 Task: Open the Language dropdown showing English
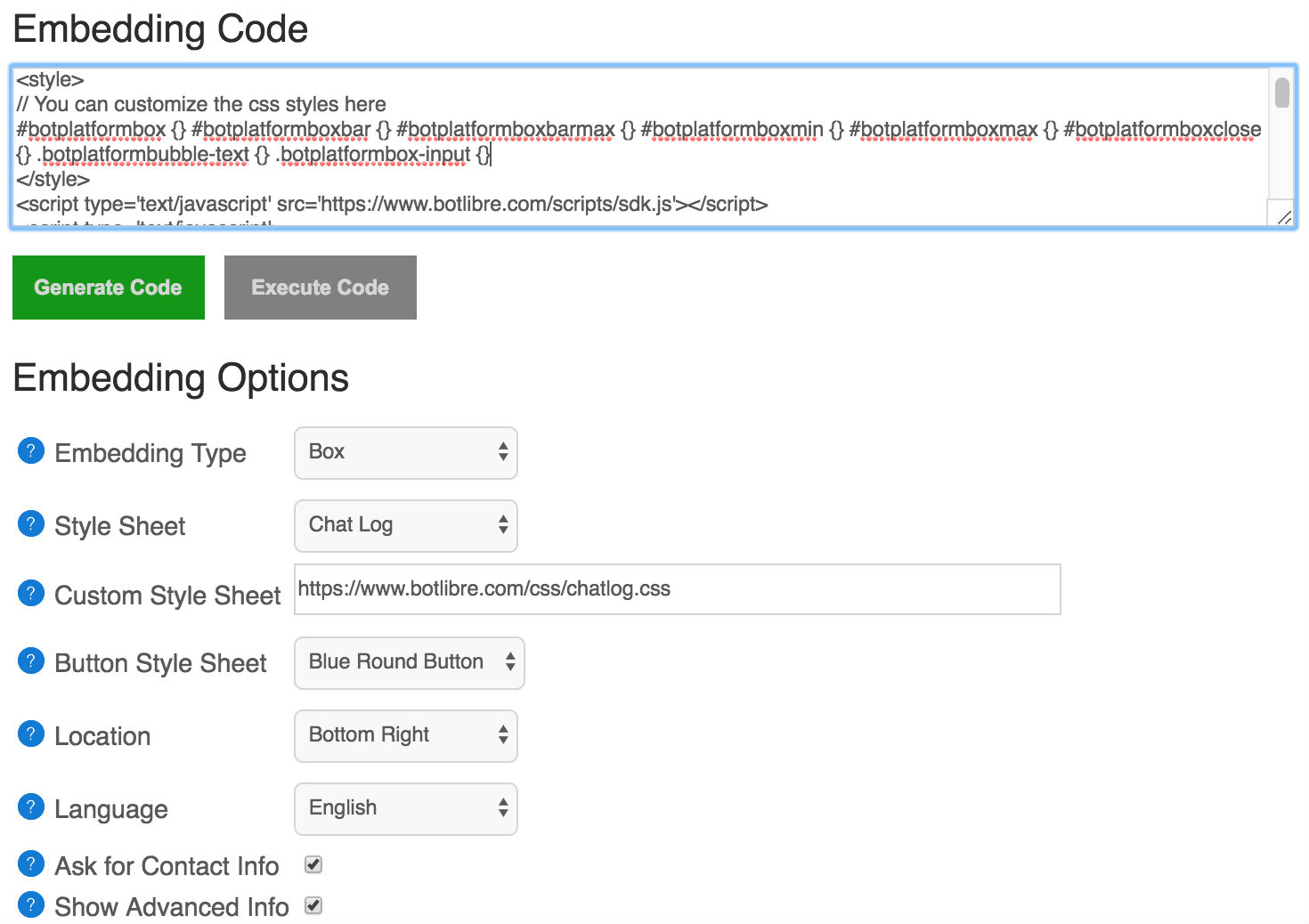tap(406, 809)
